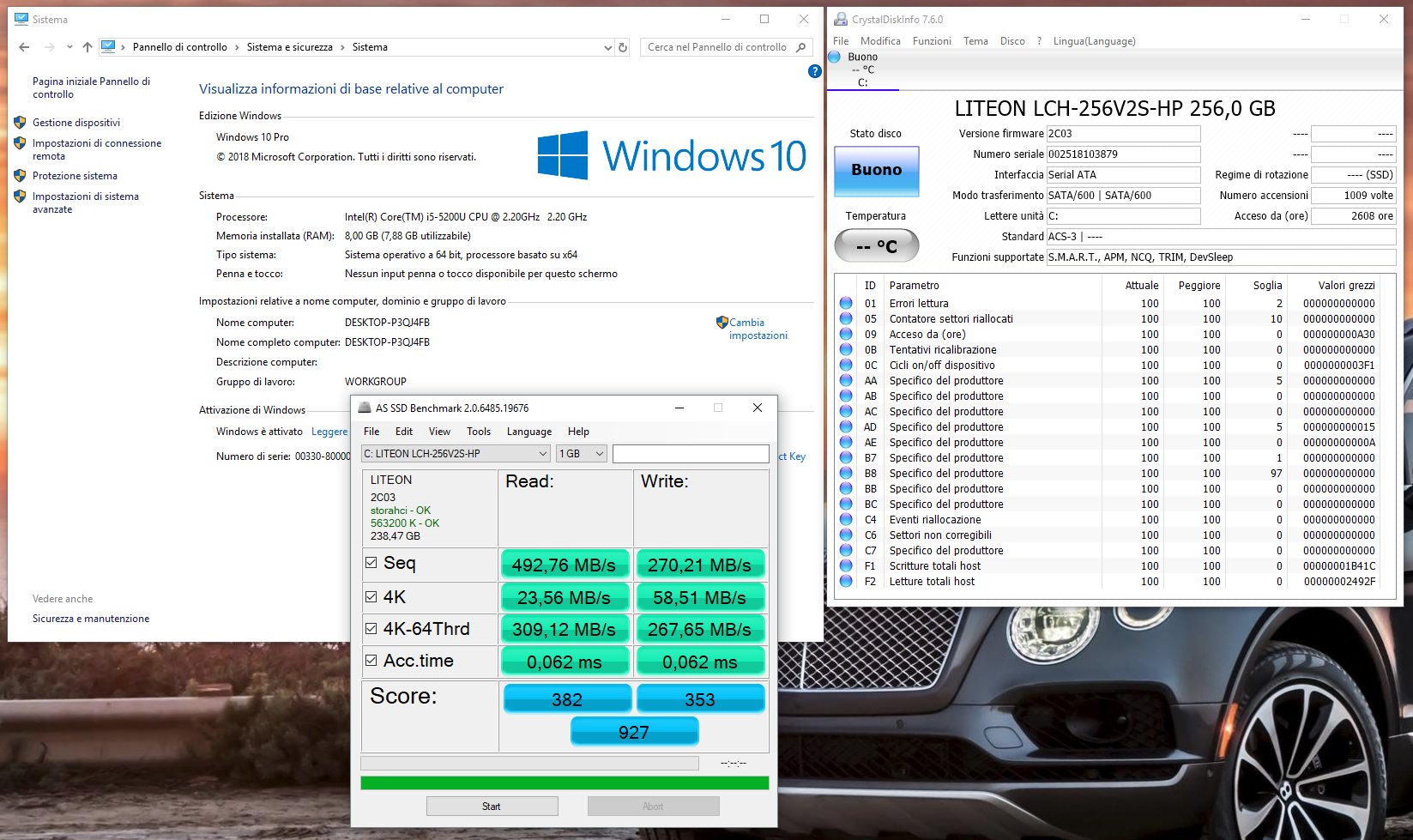Click status dot for Cicli on/off dispositivo
This screenshot has height=840, width=1413.
pos(846,365)
